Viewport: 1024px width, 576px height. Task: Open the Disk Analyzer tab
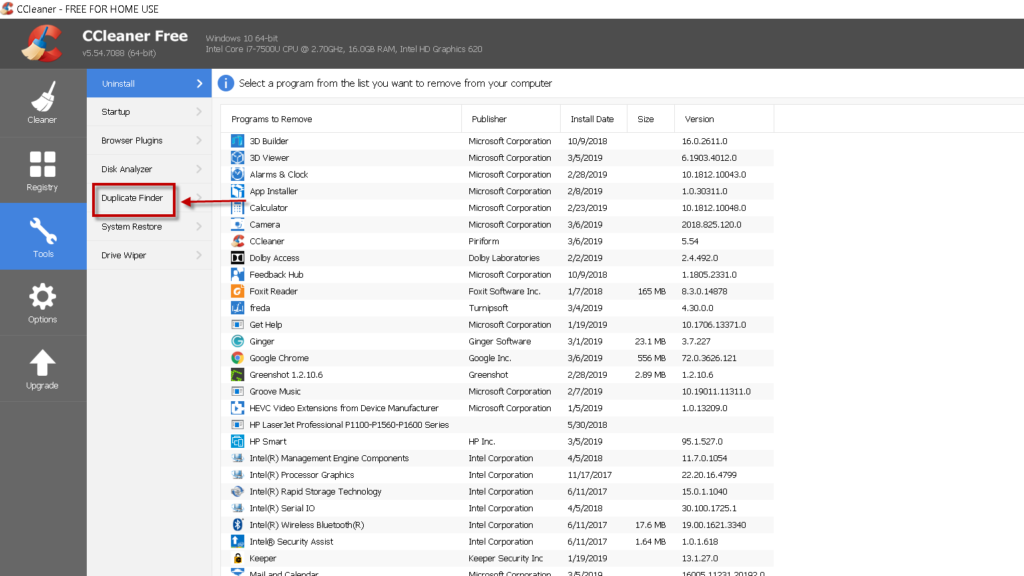pyautogui.click(x=149, y=169)
